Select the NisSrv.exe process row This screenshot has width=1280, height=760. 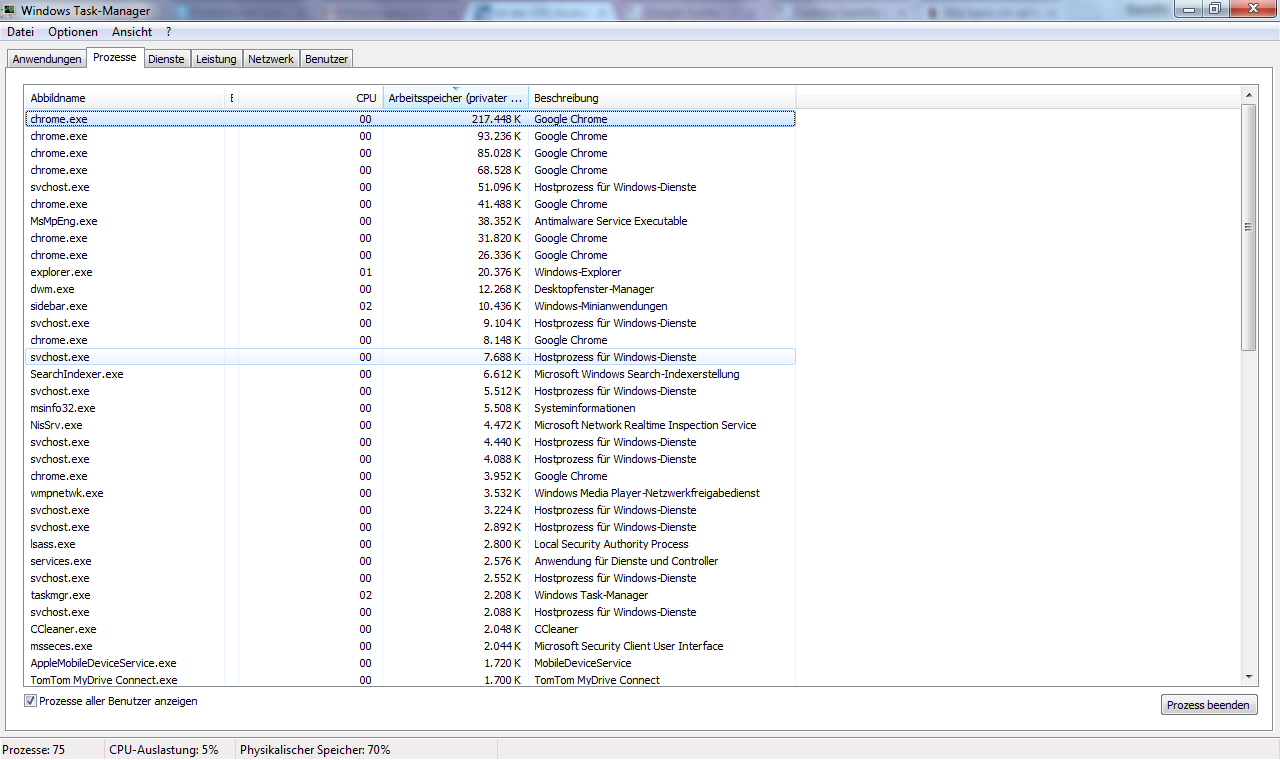[x=410, y=425]
